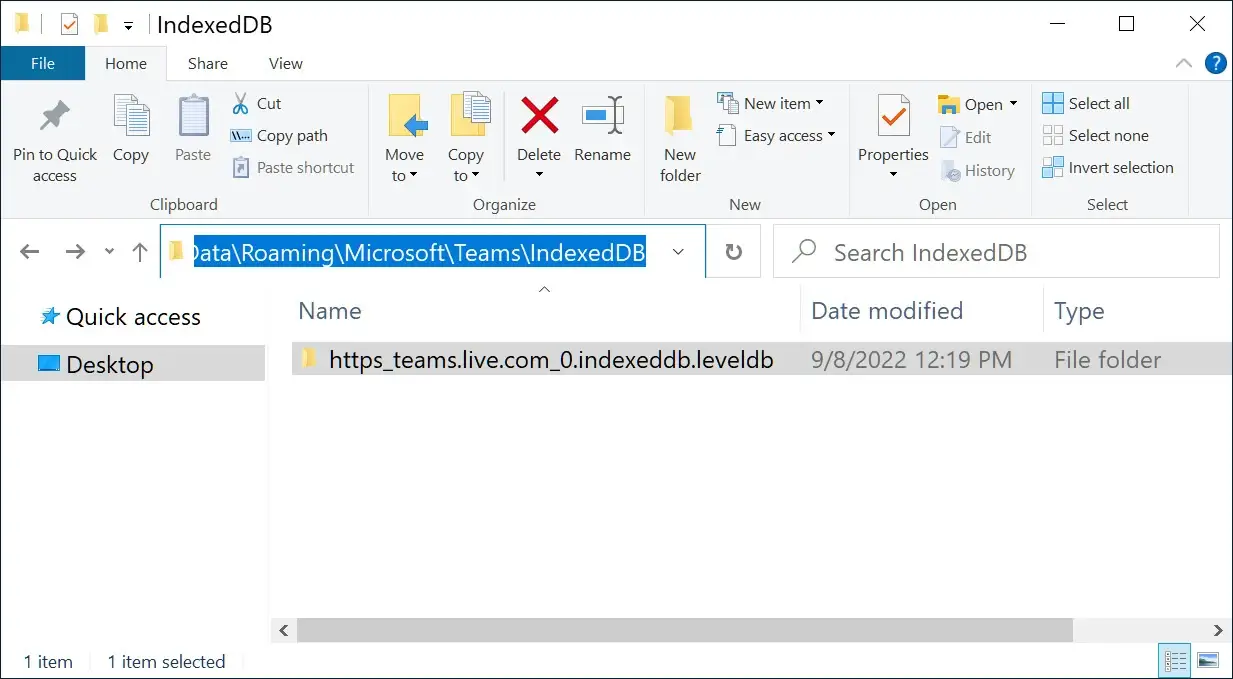The width and height of the screenshot is (1233, 679).
Task: Delete the selection using red X icon
Action: tap(539, 116)
